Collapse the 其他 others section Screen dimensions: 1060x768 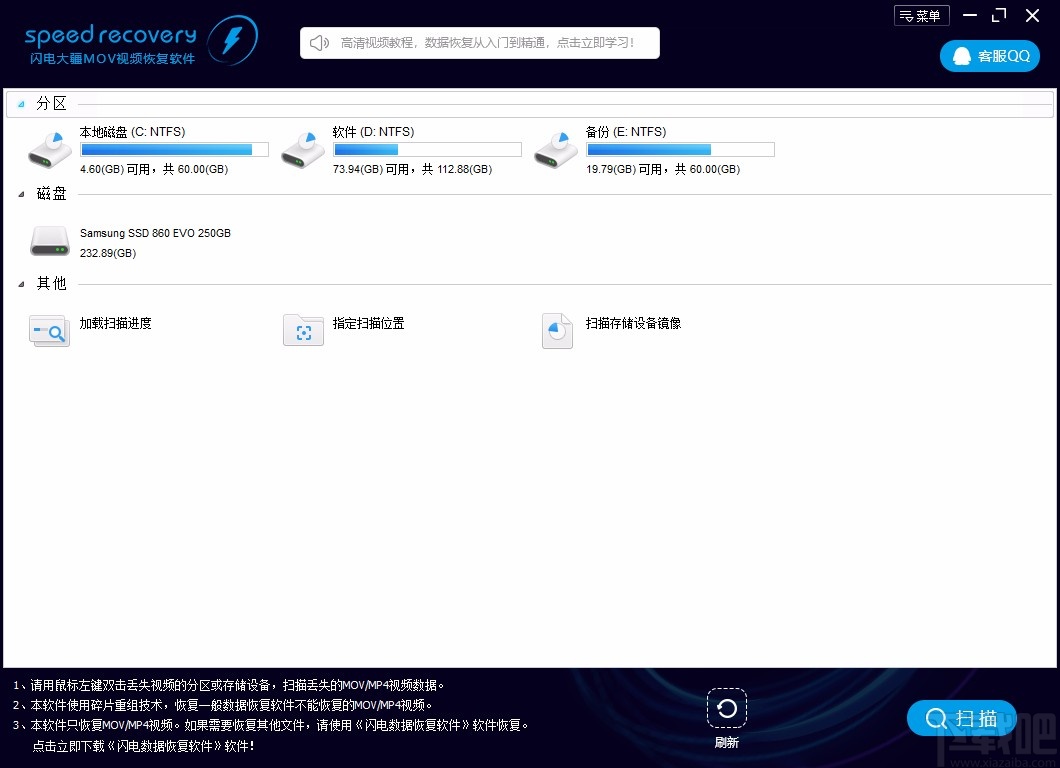point(22,283)
